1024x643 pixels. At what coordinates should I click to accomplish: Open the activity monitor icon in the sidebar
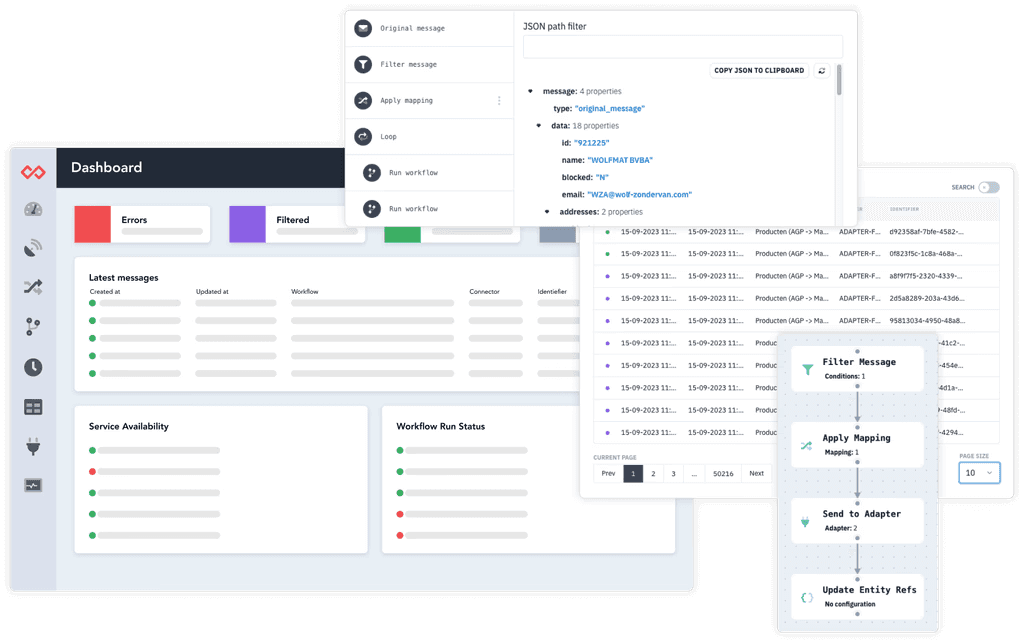tap(33, 485)
